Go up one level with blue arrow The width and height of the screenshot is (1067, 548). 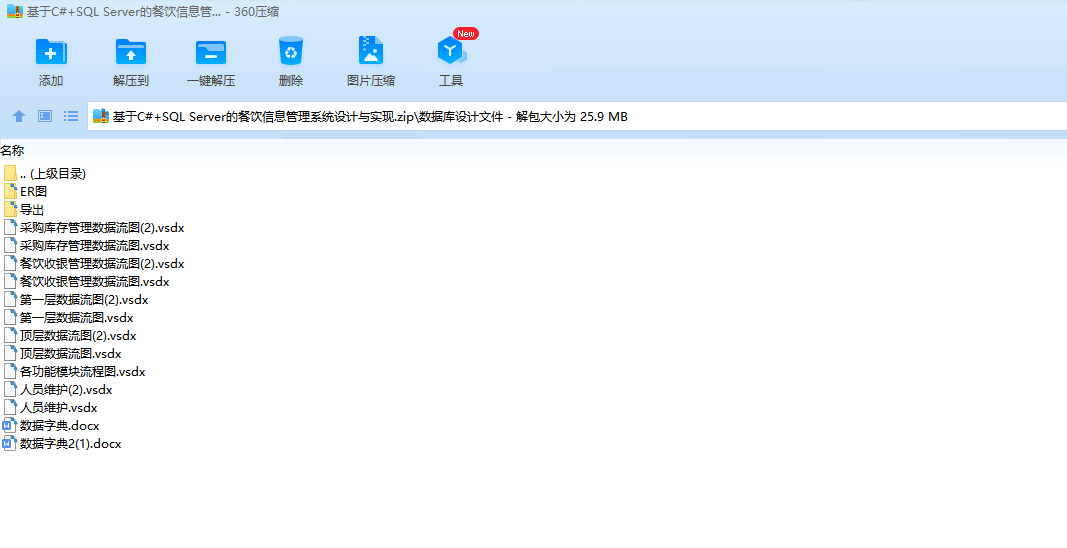coord(19,116)
